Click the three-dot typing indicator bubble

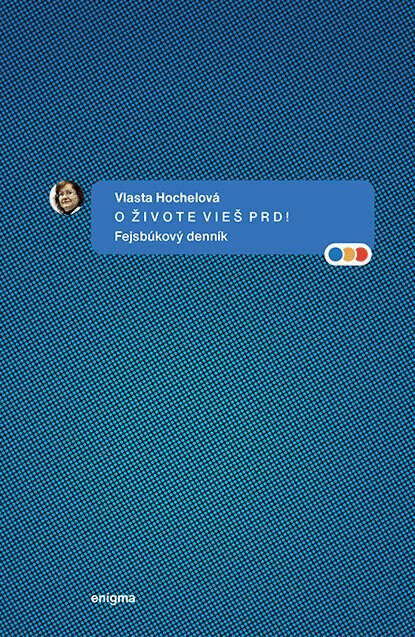tap(348, 255)
